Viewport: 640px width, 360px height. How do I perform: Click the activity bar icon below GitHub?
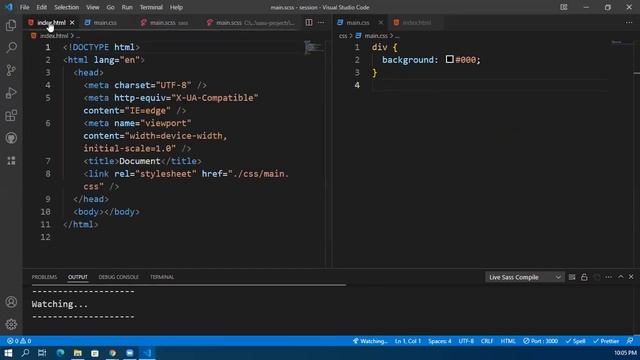[11, 160]
